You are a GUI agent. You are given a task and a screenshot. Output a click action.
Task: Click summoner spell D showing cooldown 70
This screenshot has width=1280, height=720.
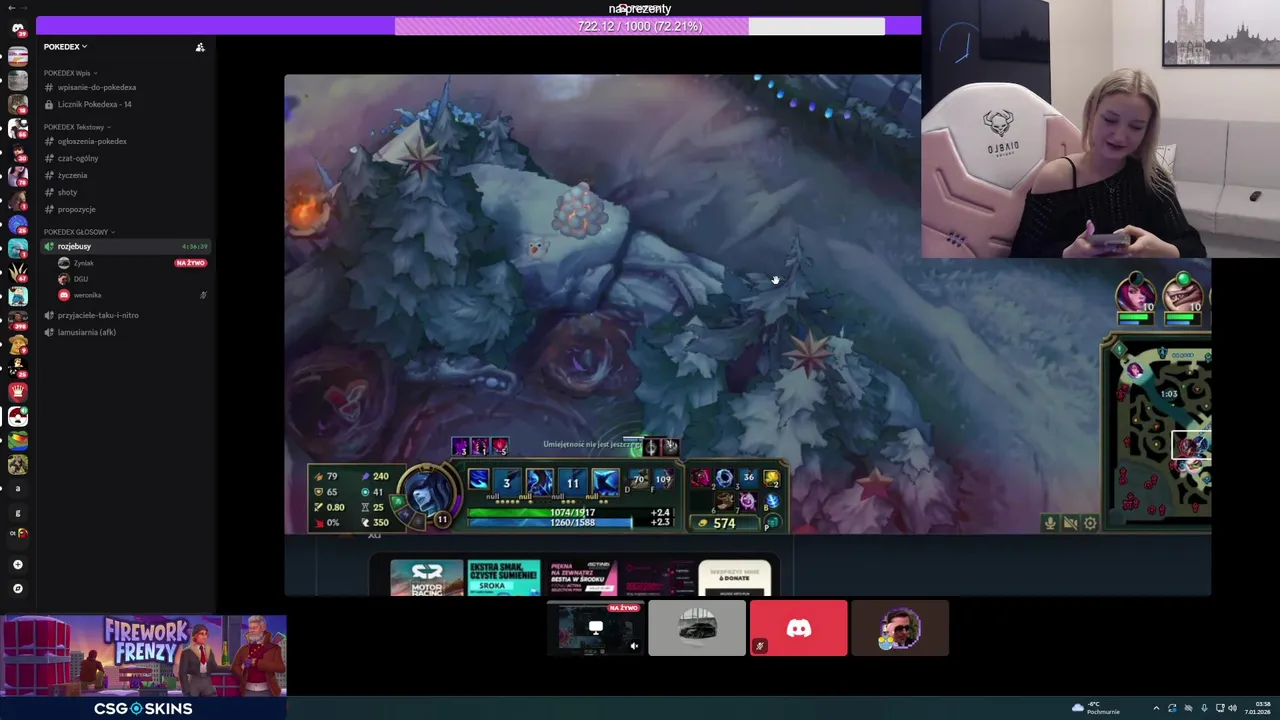(638, 480)
